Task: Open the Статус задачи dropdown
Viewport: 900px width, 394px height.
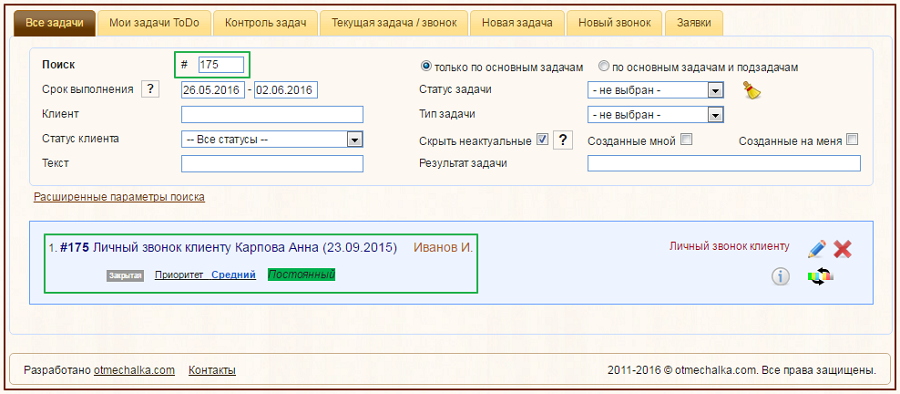Action: pyautogui.click(x=655, y=90)
